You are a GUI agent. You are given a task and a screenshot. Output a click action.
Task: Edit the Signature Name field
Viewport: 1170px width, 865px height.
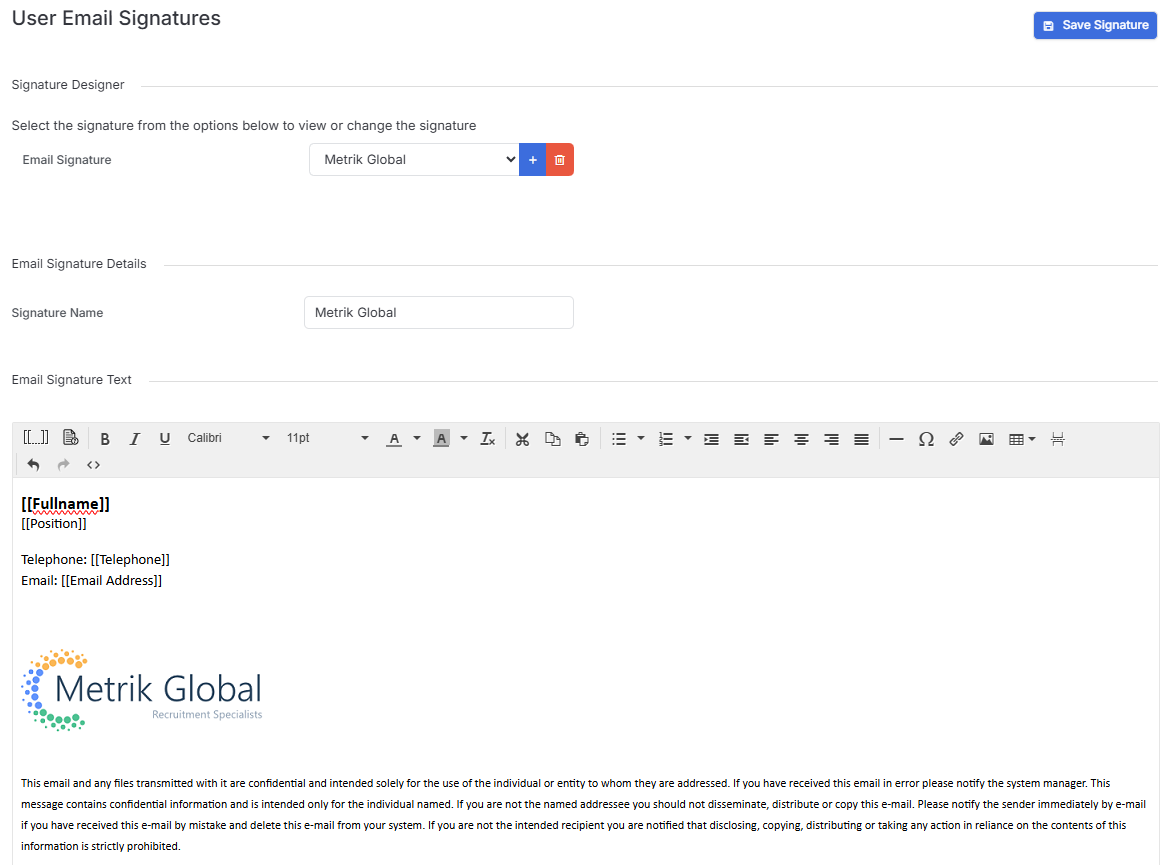pyautogui.click(x=439, y=313)
